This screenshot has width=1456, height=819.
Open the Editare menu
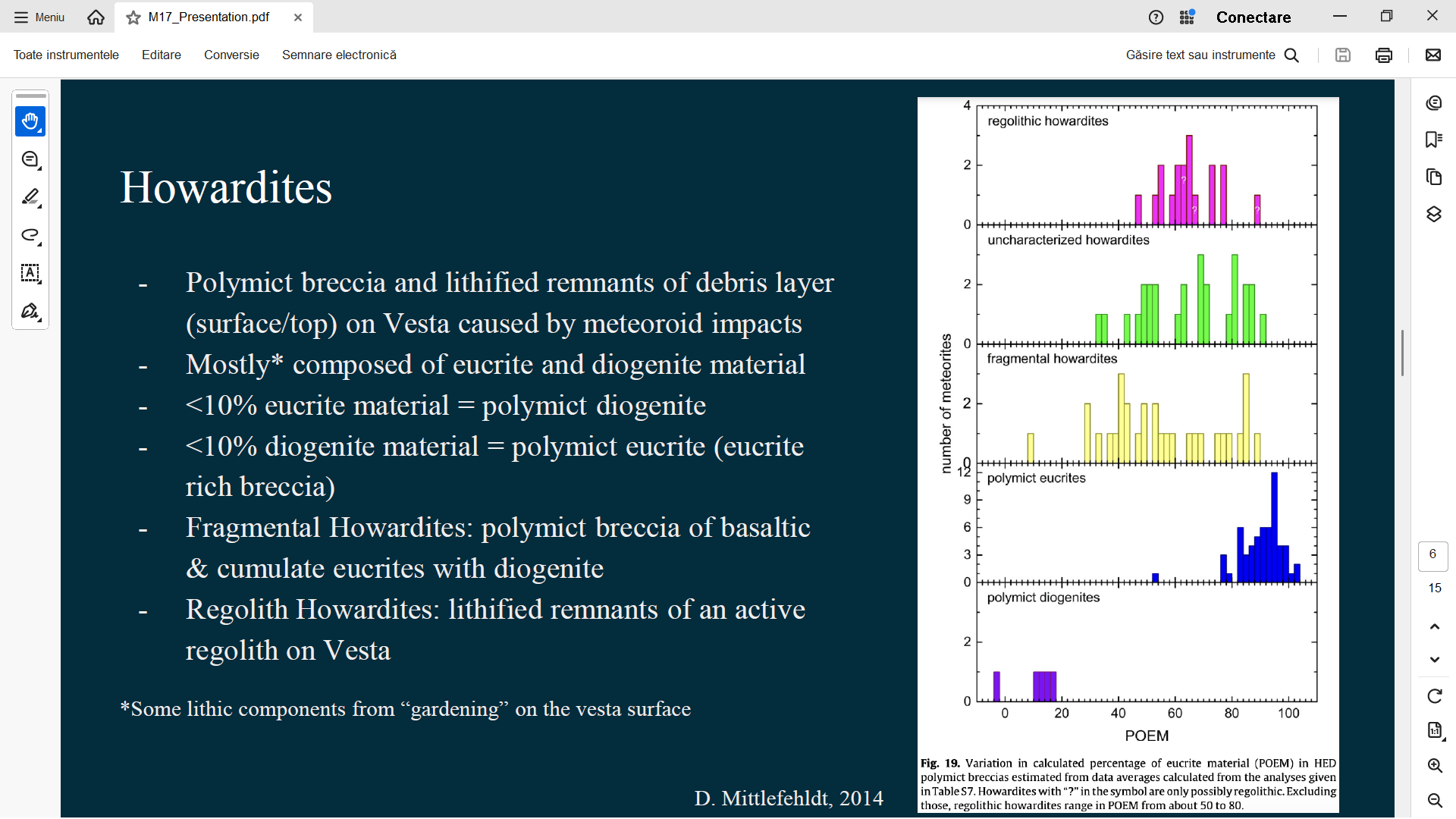(x=161, y=55)
